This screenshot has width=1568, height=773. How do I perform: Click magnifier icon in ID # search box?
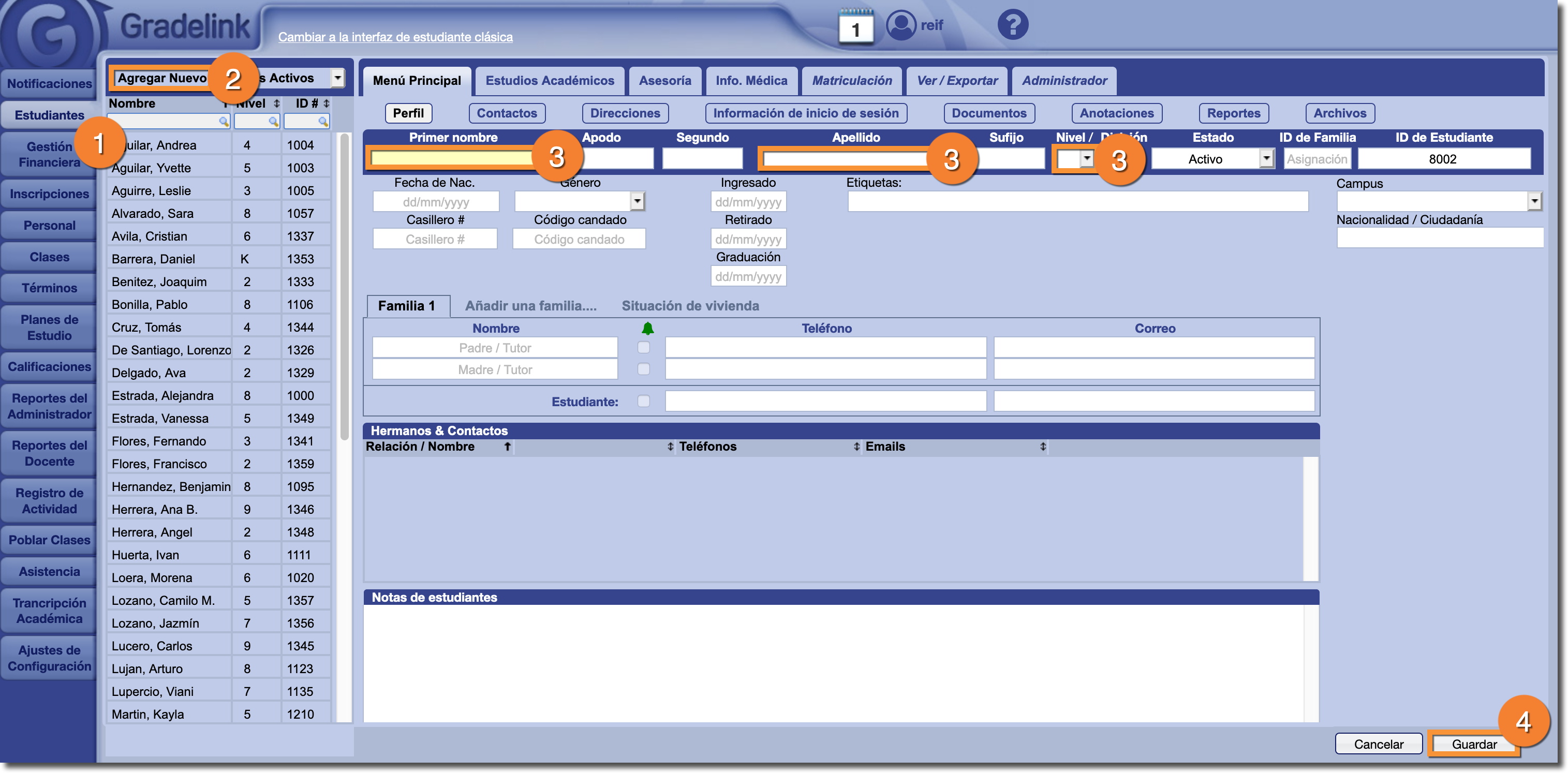(323, 122)
